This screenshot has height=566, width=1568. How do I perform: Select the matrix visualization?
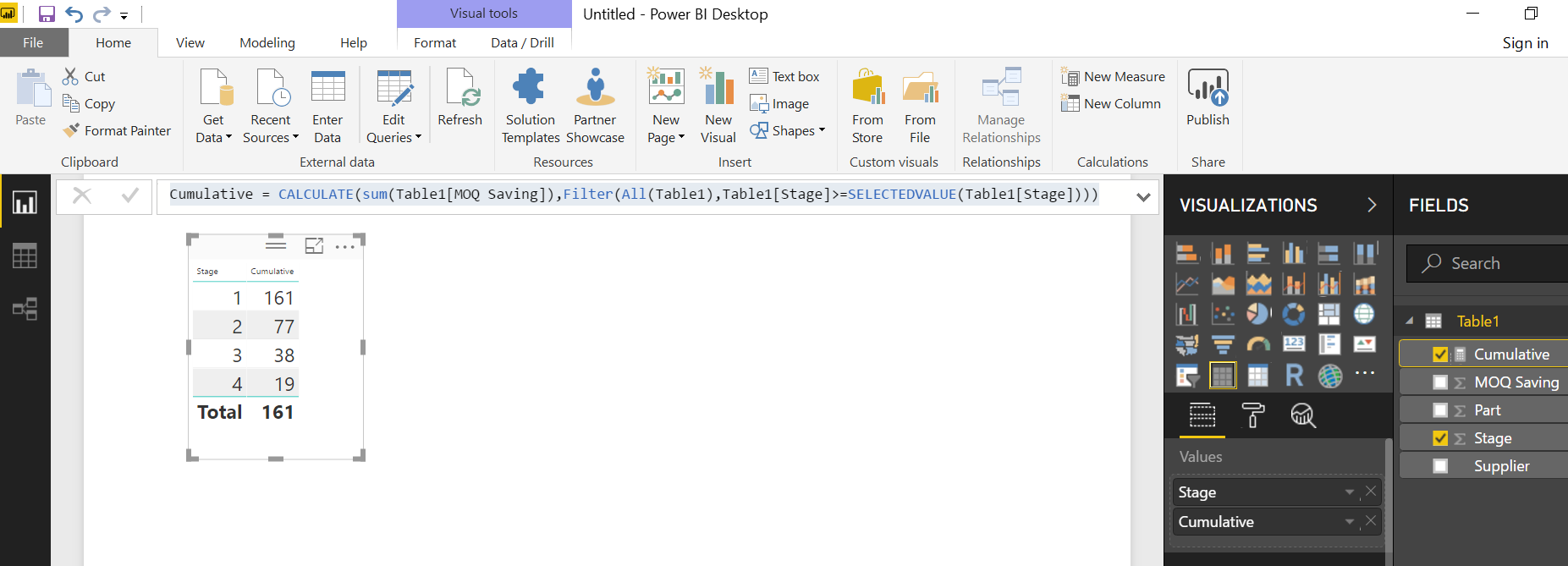(1258, 376)
